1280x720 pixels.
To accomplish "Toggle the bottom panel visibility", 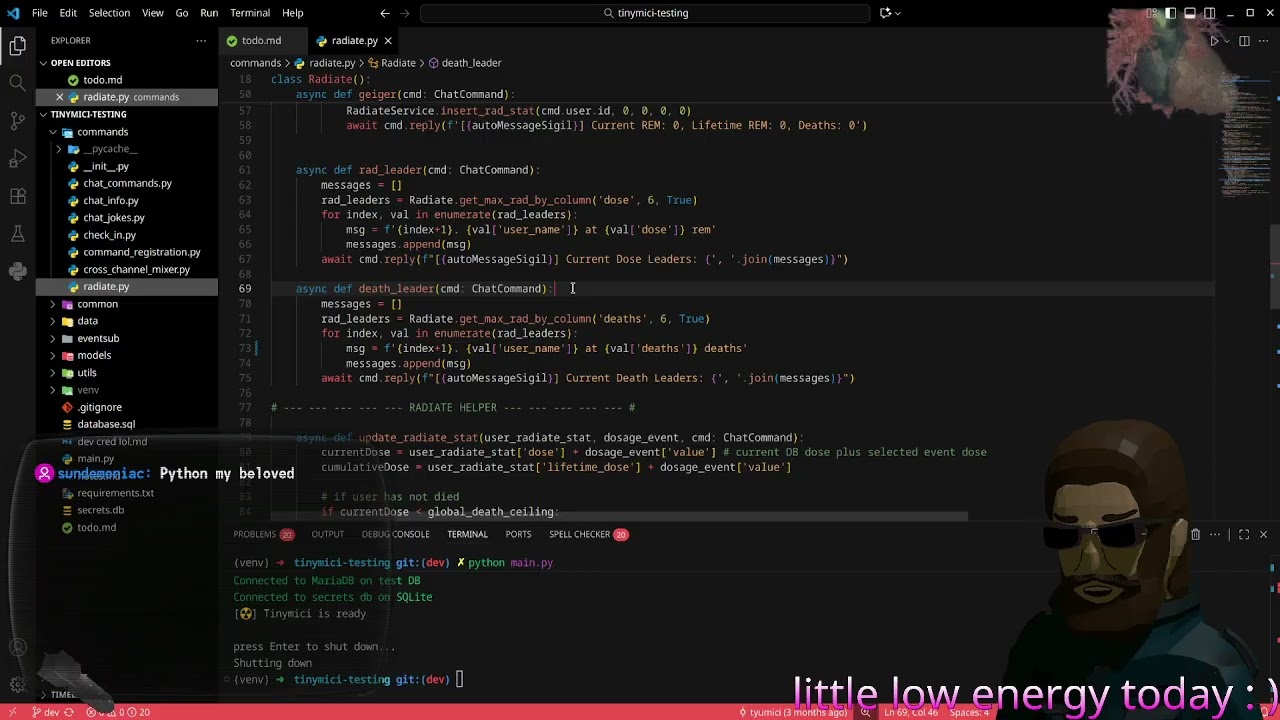I will pyautogui.click(x=1190, y=13).
